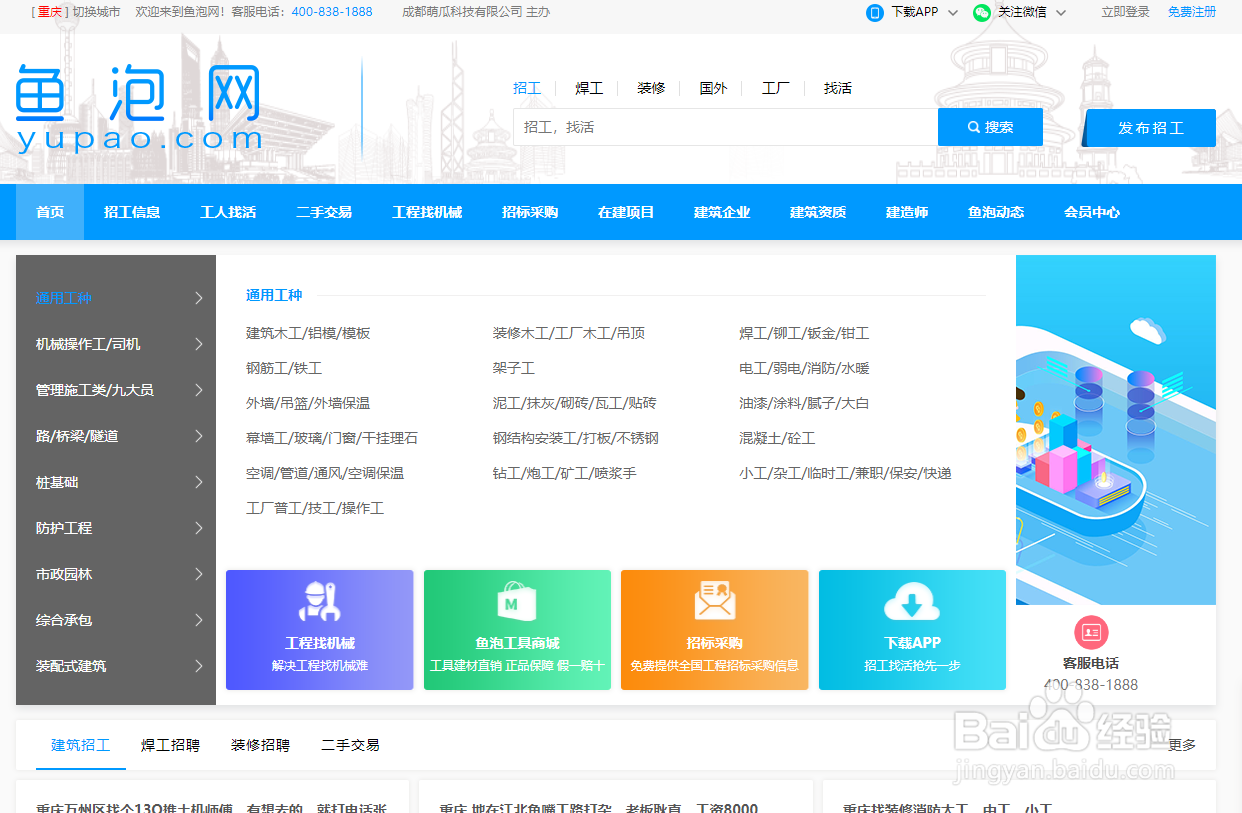This screenshot has width=1242, height=813.
Task: Go to 工人找活 navigation item
Action: click(x=228, y=212)
